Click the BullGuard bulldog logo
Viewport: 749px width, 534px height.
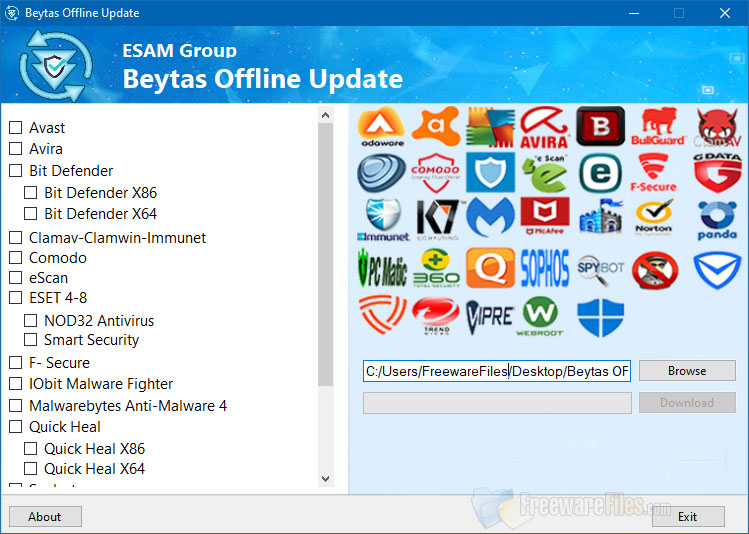(x=658, y=127)
